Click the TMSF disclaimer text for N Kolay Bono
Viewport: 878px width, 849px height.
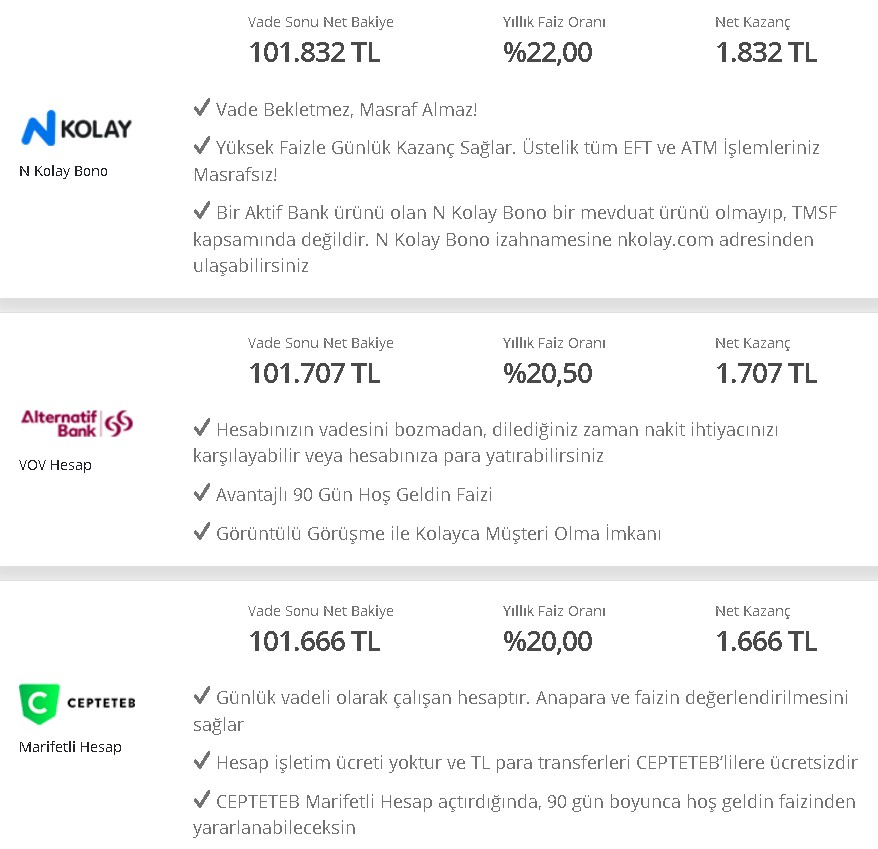(x=515, y=239)
